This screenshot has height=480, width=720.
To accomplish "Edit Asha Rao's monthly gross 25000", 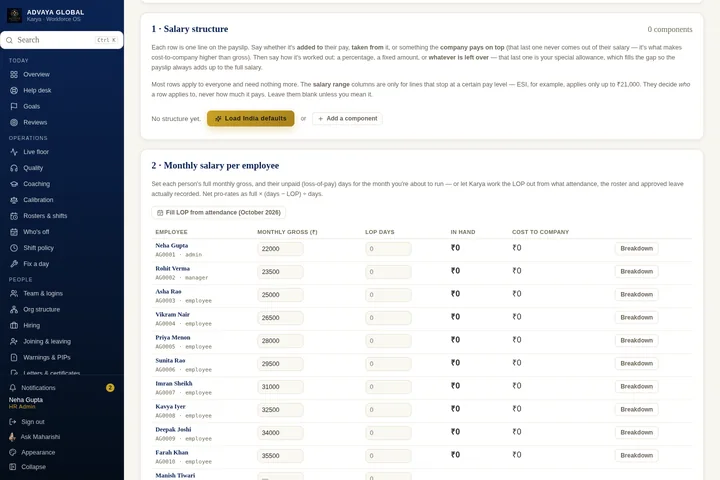I will [x=280, y=295].
